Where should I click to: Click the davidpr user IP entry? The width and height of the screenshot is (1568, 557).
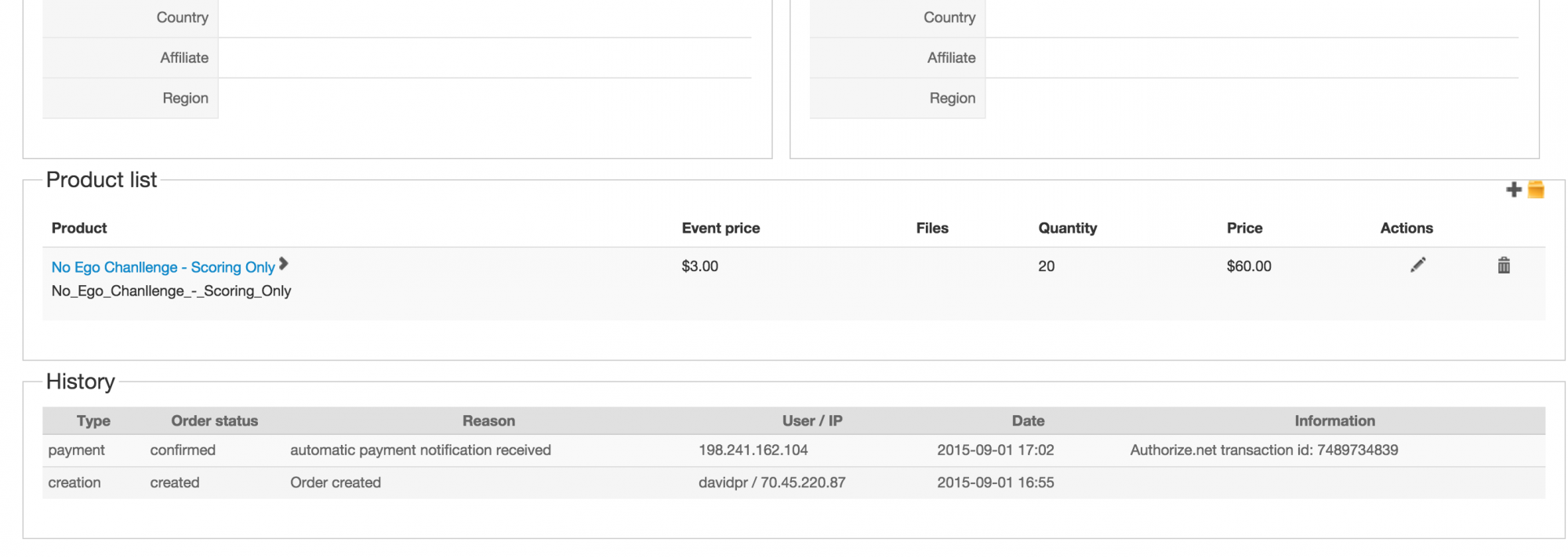pyautogui.click(x=771, y=483)
